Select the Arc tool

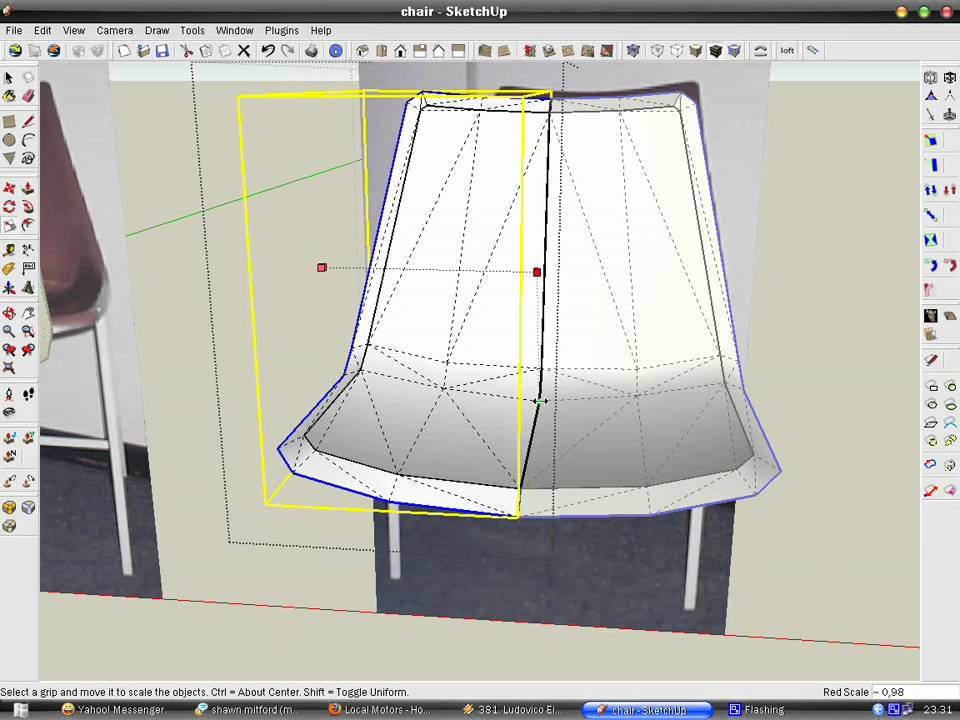(x=28, y=140)
